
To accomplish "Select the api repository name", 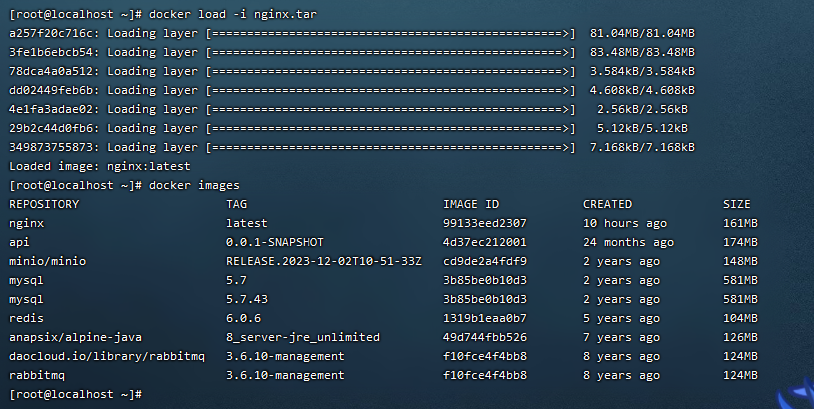I will pyautogui.click(x=19, y=242).
